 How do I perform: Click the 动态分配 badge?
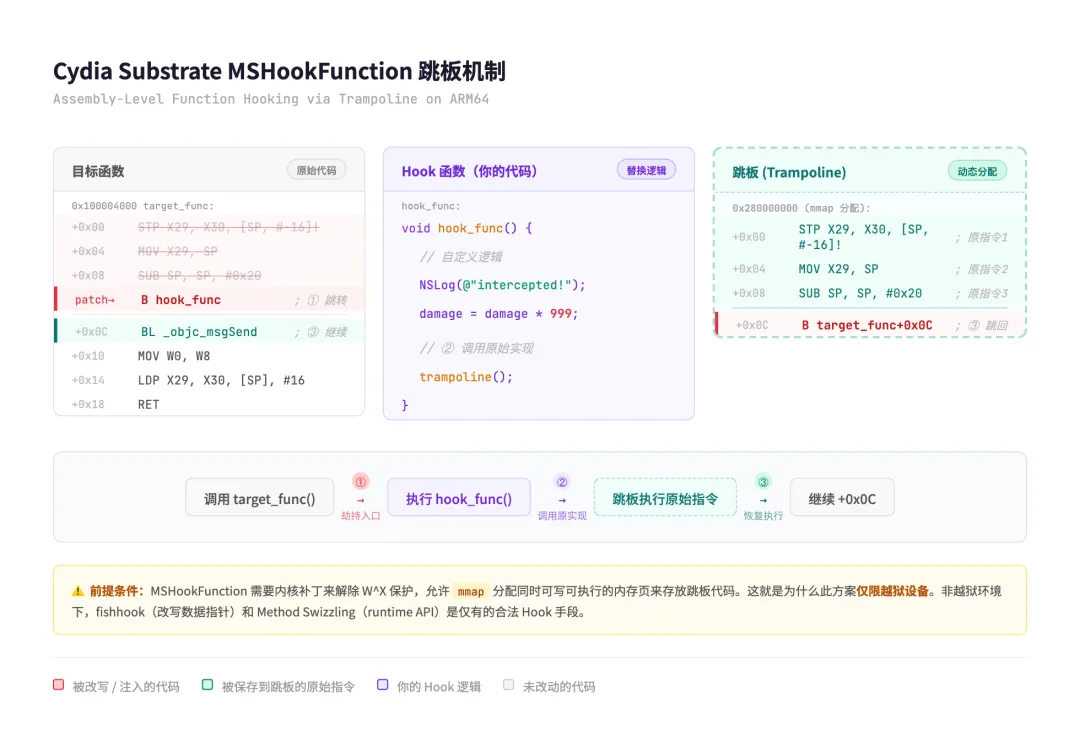coord(977,171)
